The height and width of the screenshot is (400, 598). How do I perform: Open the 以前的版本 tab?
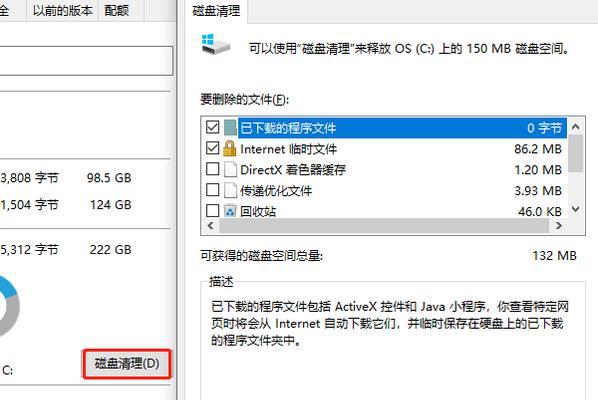click(x=63, y=10)
